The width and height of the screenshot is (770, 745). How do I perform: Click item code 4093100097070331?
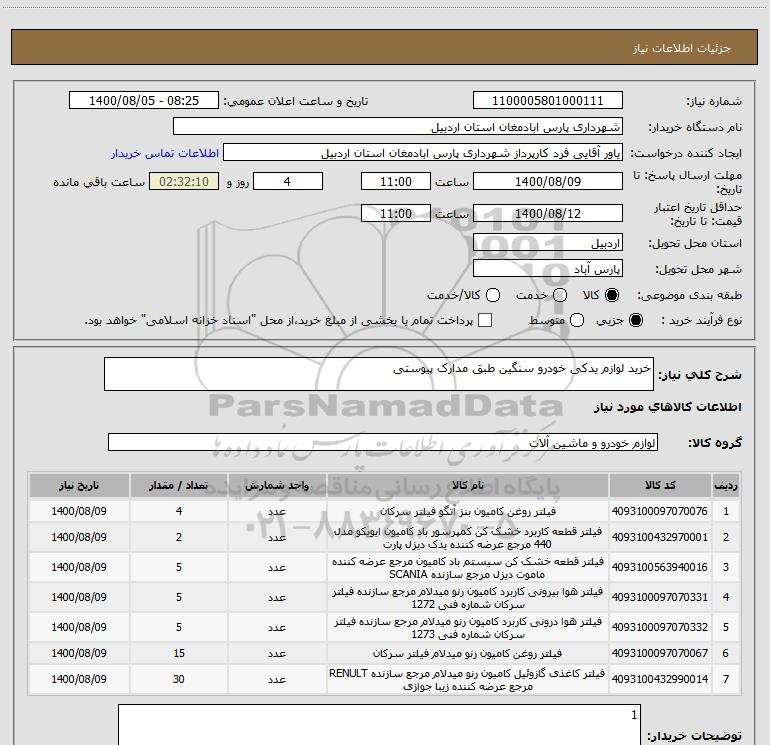click(660, 597)
